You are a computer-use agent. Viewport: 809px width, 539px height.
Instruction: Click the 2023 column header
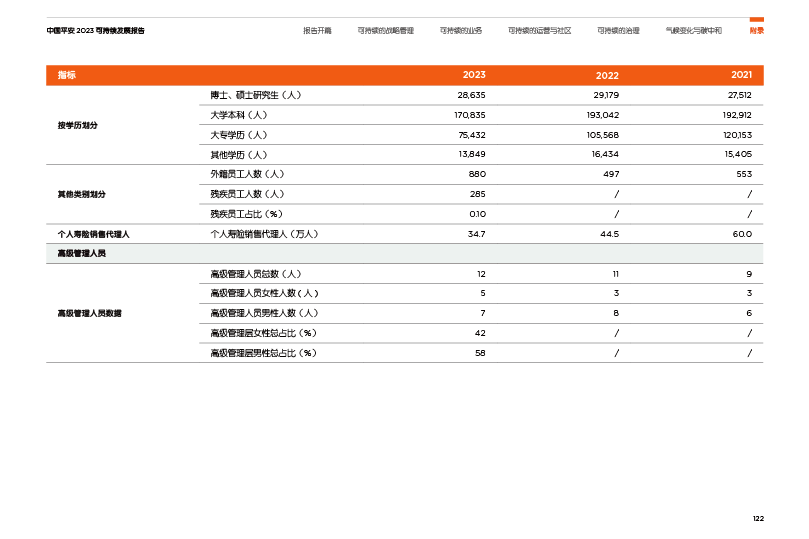pos(474,76)
